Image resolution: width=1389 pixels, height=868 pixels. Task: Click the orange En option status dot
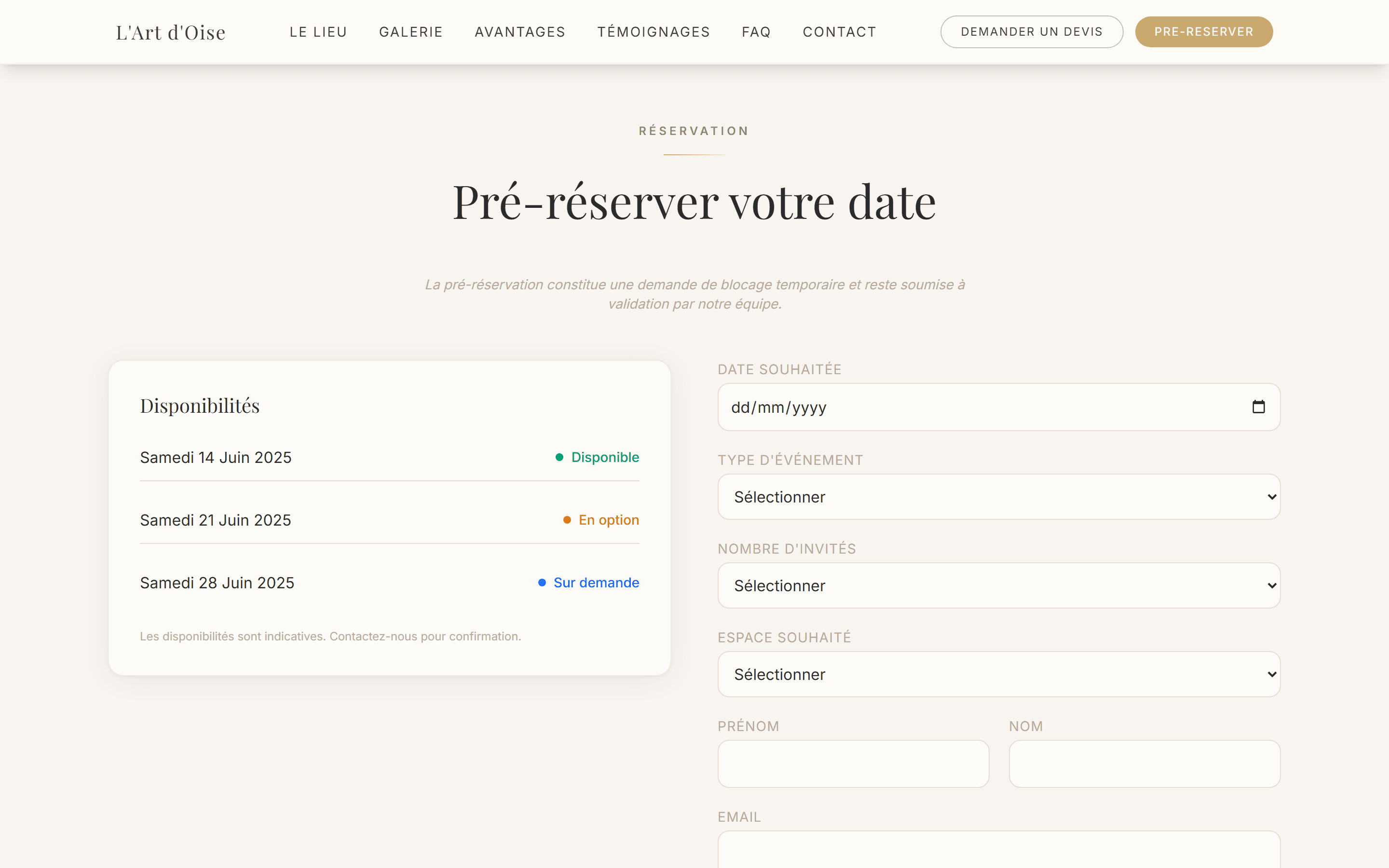point(567,520)
